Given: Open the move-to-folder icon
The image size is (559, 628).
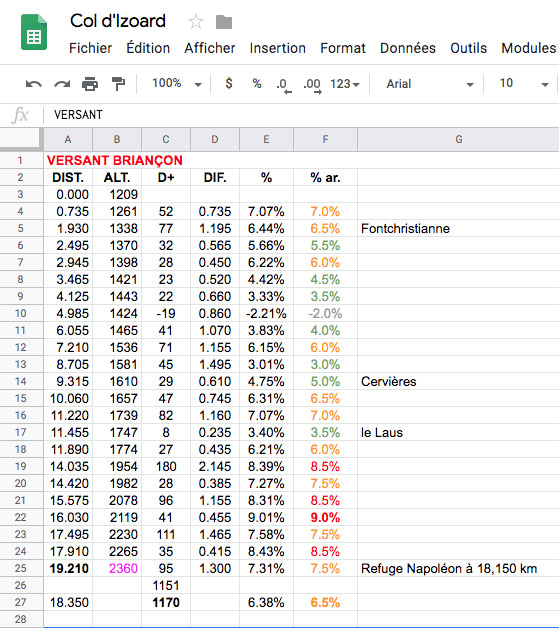Looking at the screenshot, I should point(224,22).
